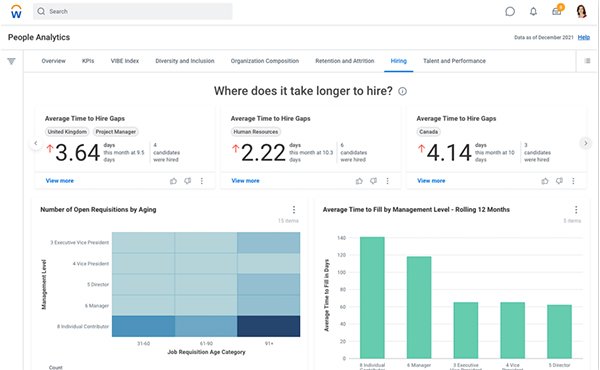Click the darkest heatmap cell for Individual Contributor 91+

[x=269, y=326]
